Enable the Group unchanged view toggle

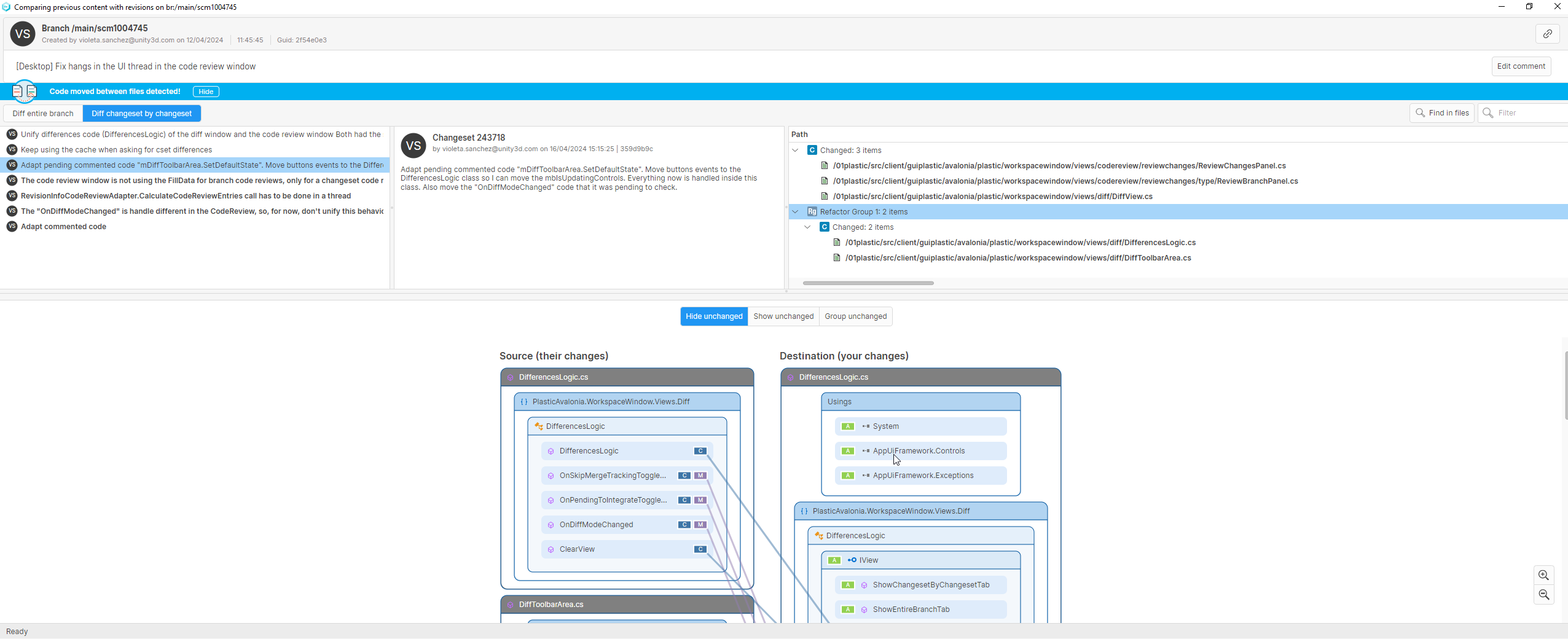[x=855, y=316]
